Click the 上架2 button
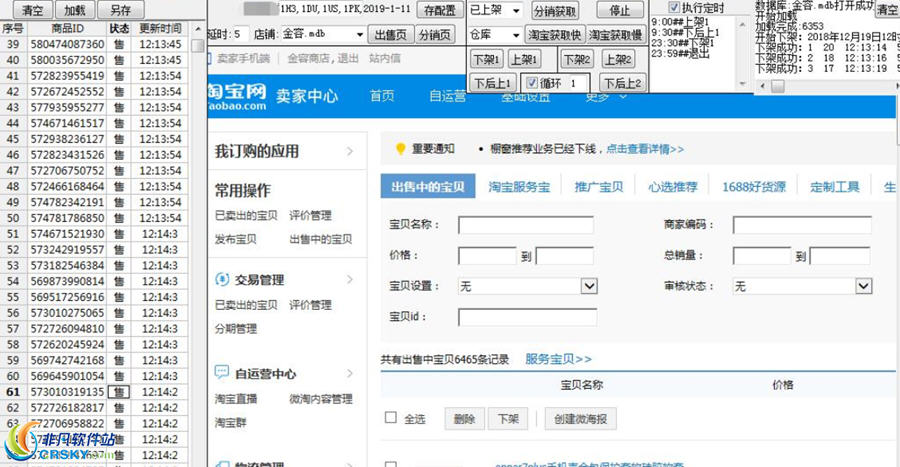Viewport: 900px width, 467px height. coord(618,59)
